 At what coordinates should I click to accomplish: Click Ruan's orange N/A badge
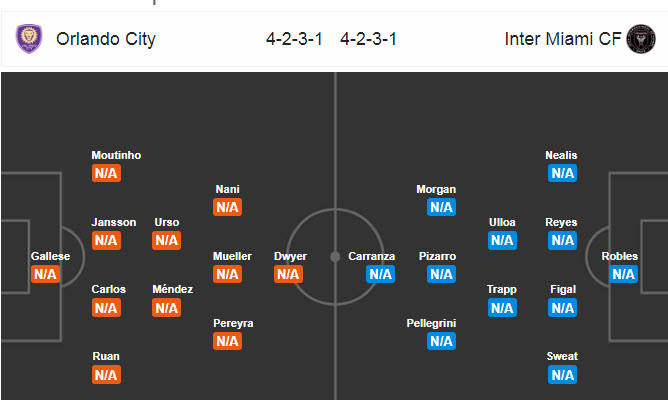106,375
